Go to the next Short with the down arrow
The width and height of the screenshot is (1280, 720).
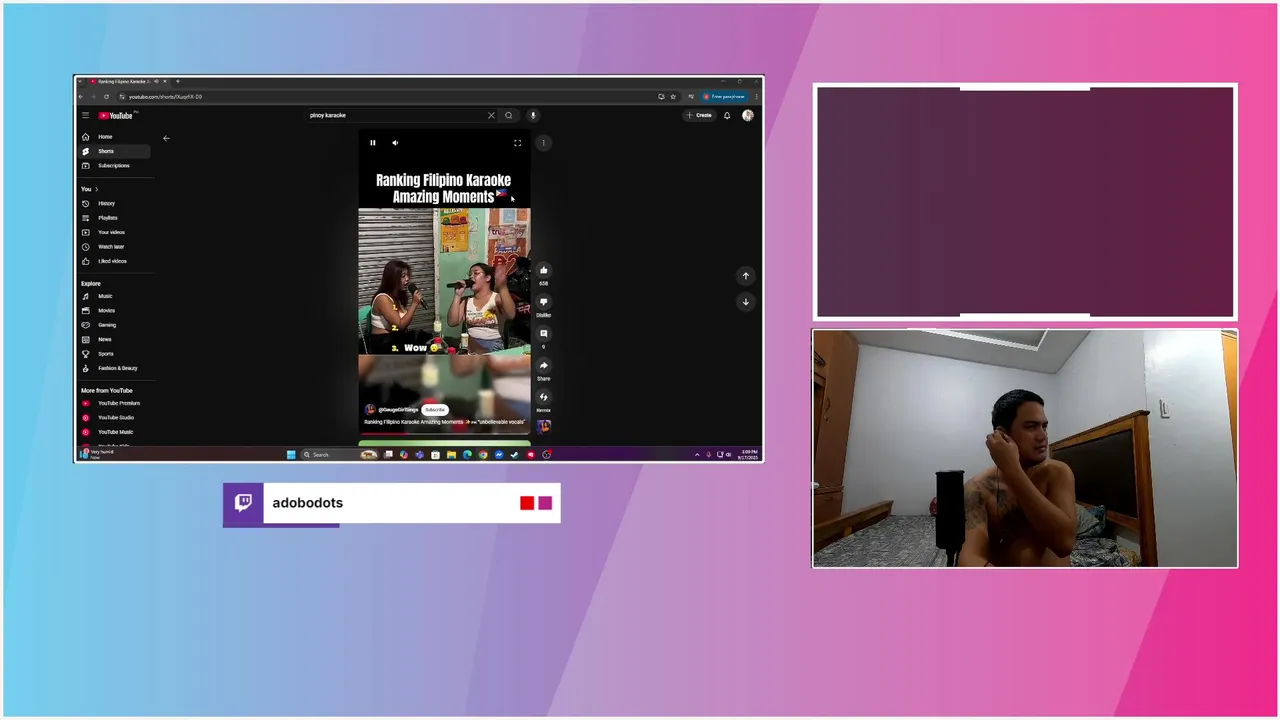click(745, 301)
